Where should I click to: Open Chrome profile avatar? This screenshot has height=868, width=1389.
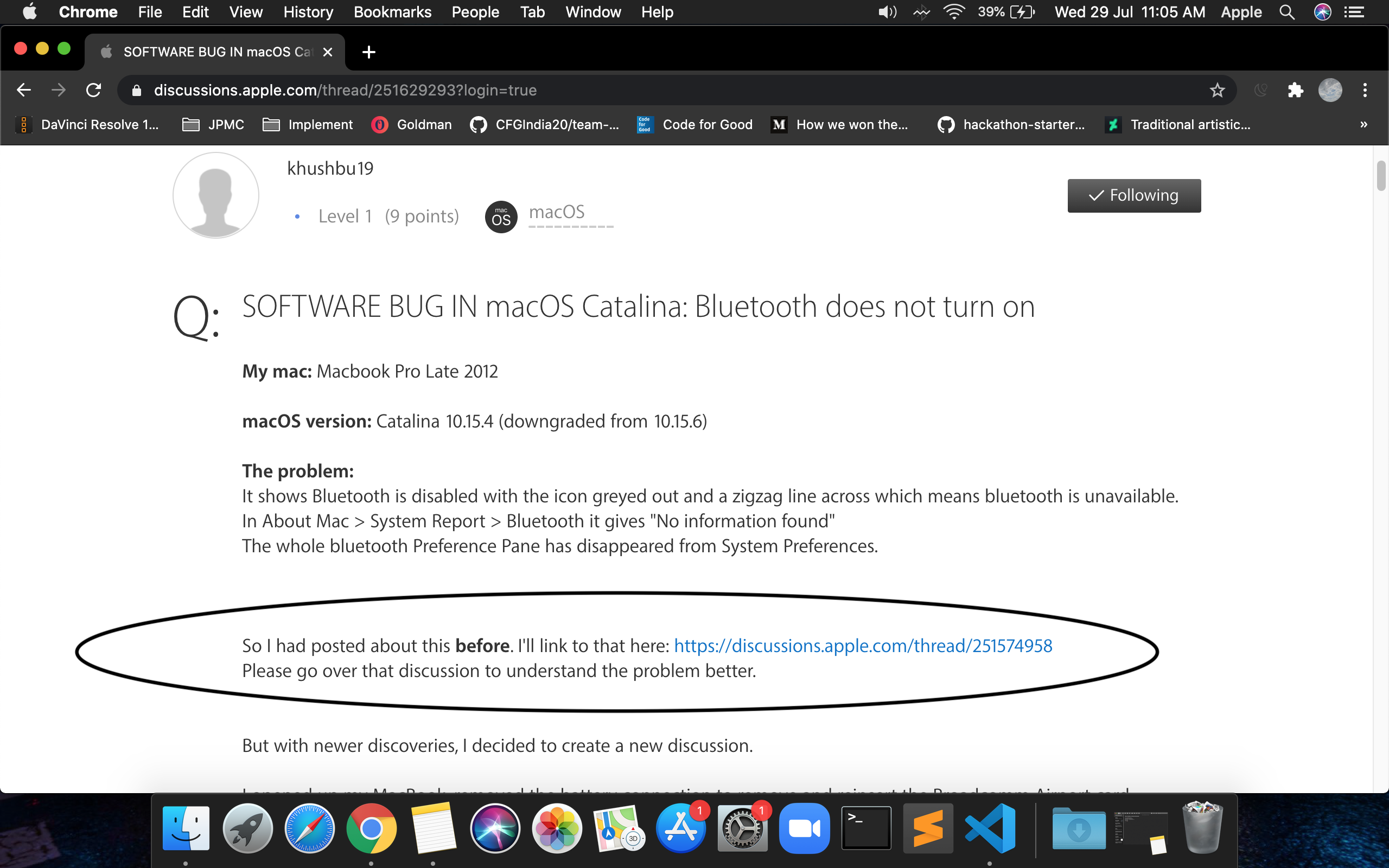point(1329,90)
